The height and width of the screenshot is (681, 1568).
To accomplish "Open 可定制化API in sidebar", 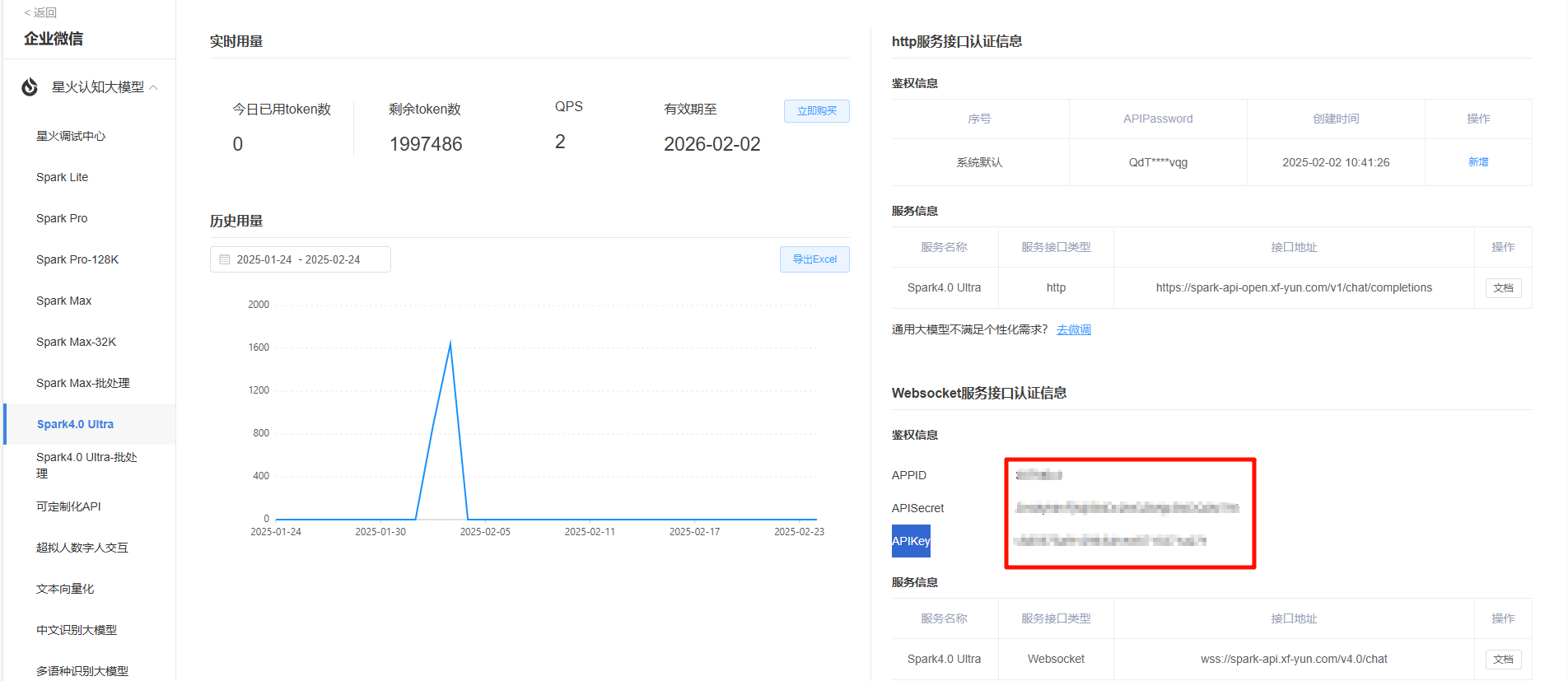I will [68, 506].
